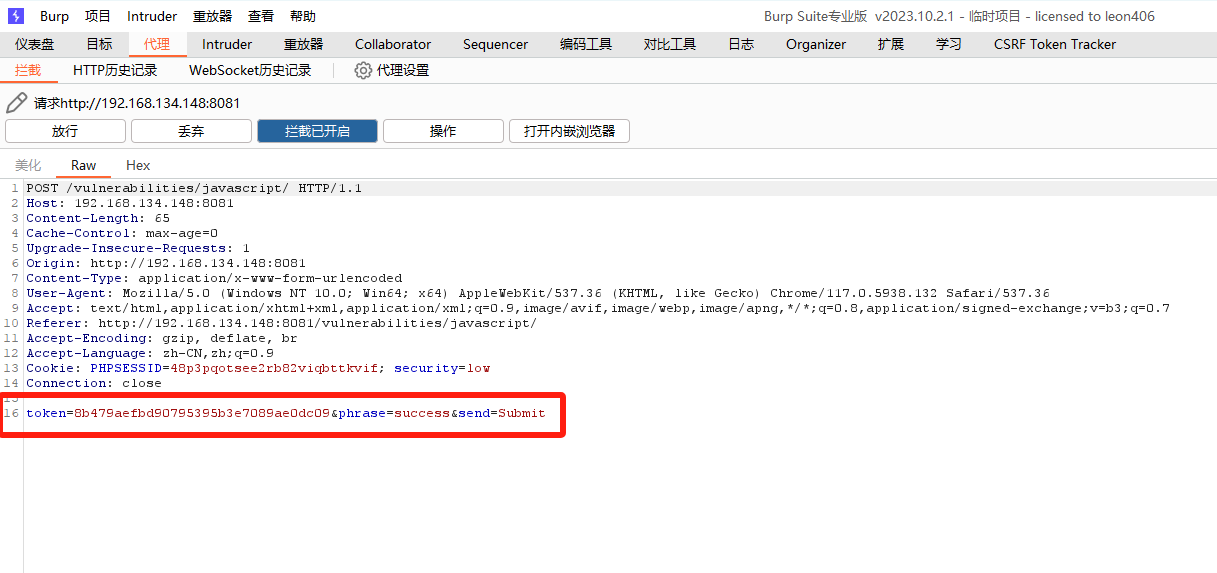Screen dimensions: 1217x573
Task: Open the Burp menu
Action: (x=54, y=16)
